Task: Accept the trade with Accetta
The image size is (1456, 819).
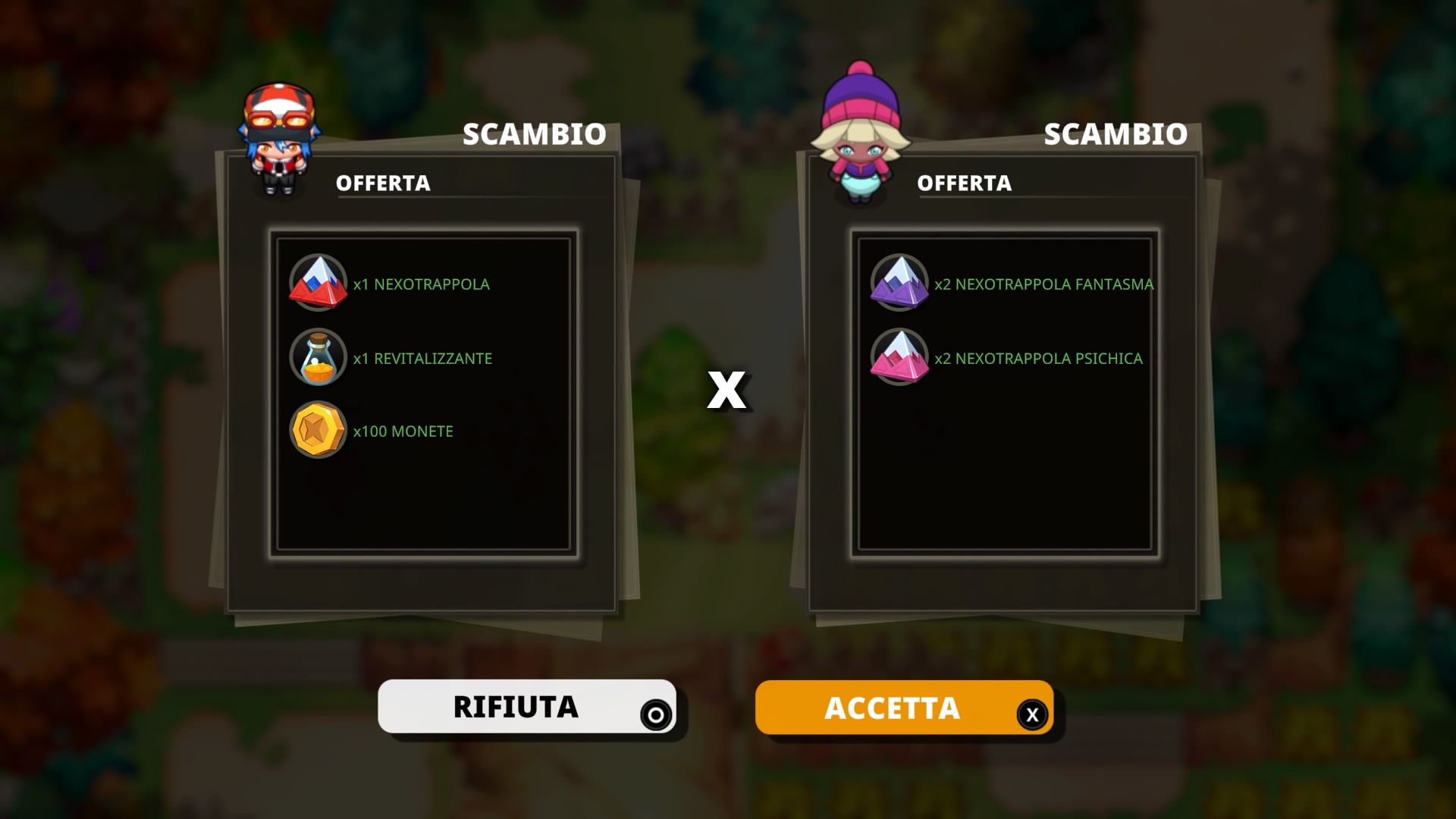Action: click(x=904, y=708)
